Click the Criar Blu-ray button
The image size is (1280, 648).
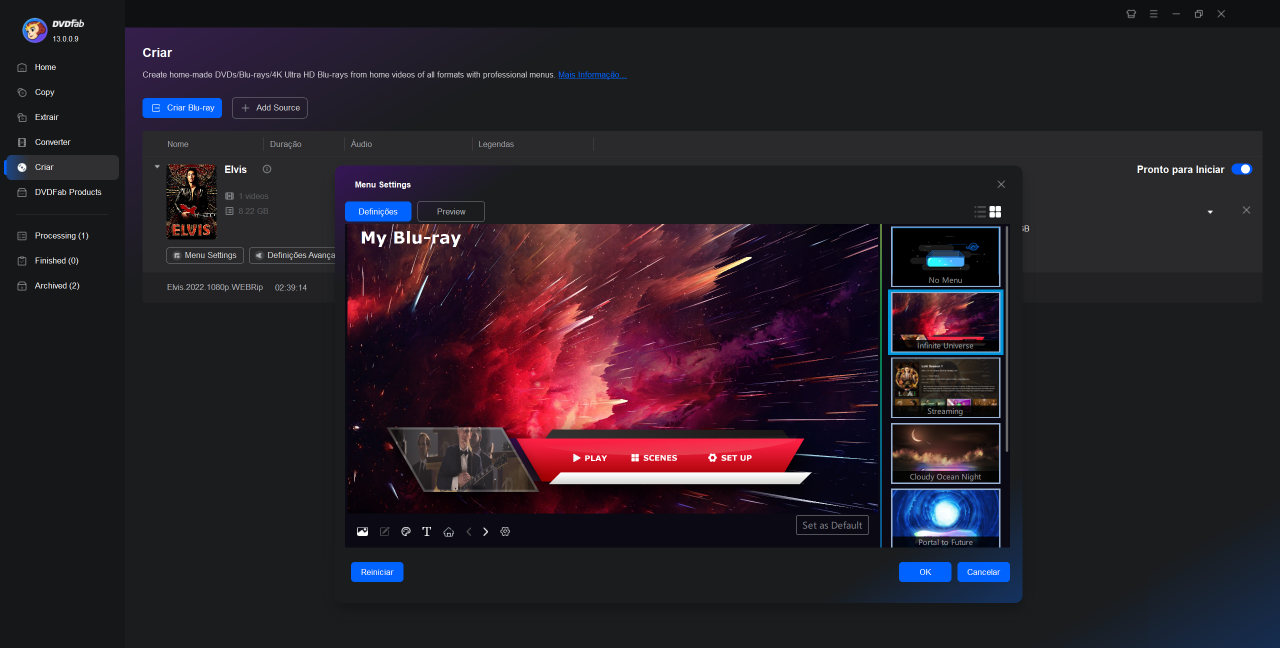(182, 108)
